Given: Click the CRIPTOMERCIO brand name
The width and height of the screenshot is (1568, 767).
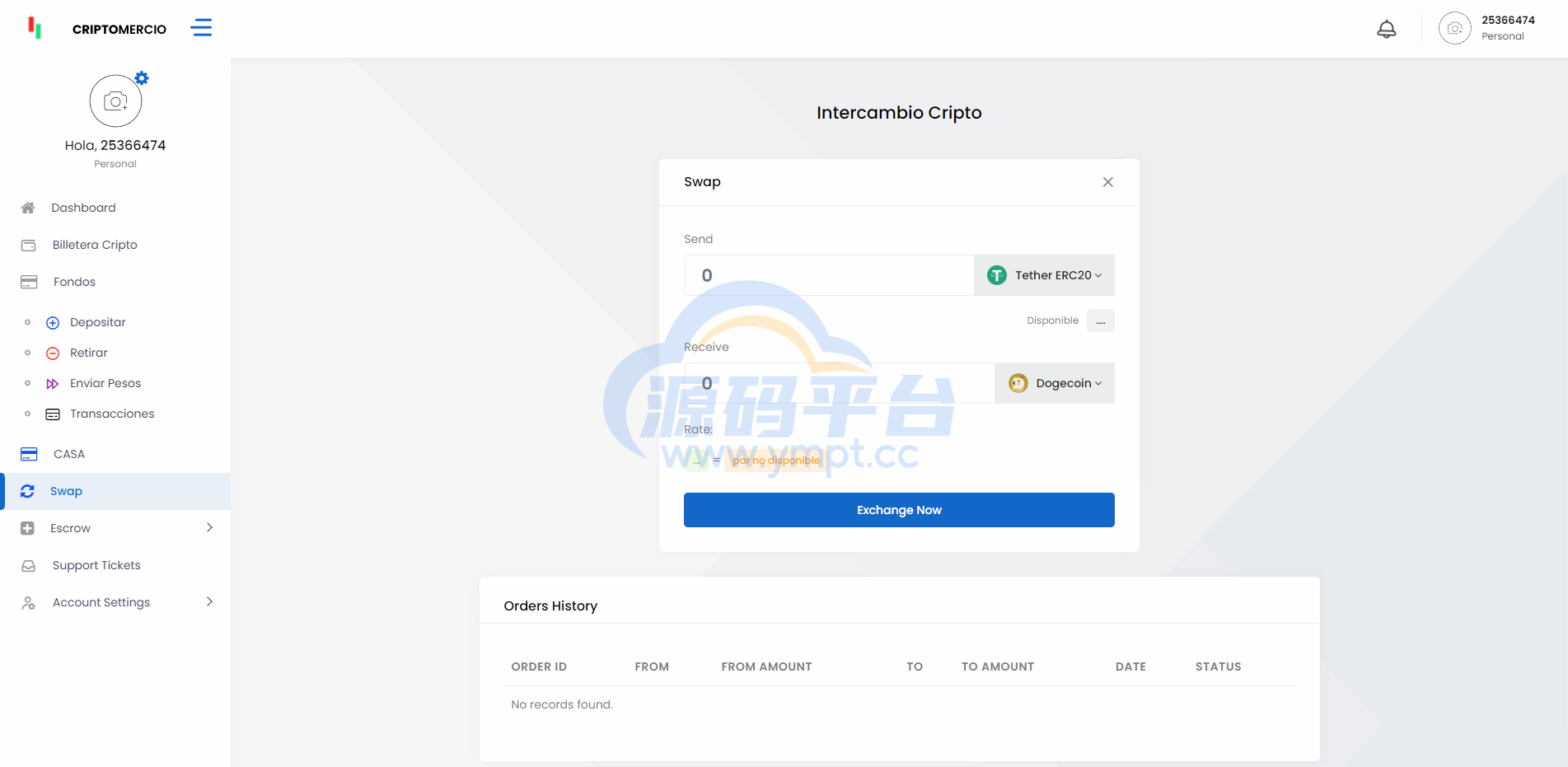Looking at the screenshot, I should point(119,29).
